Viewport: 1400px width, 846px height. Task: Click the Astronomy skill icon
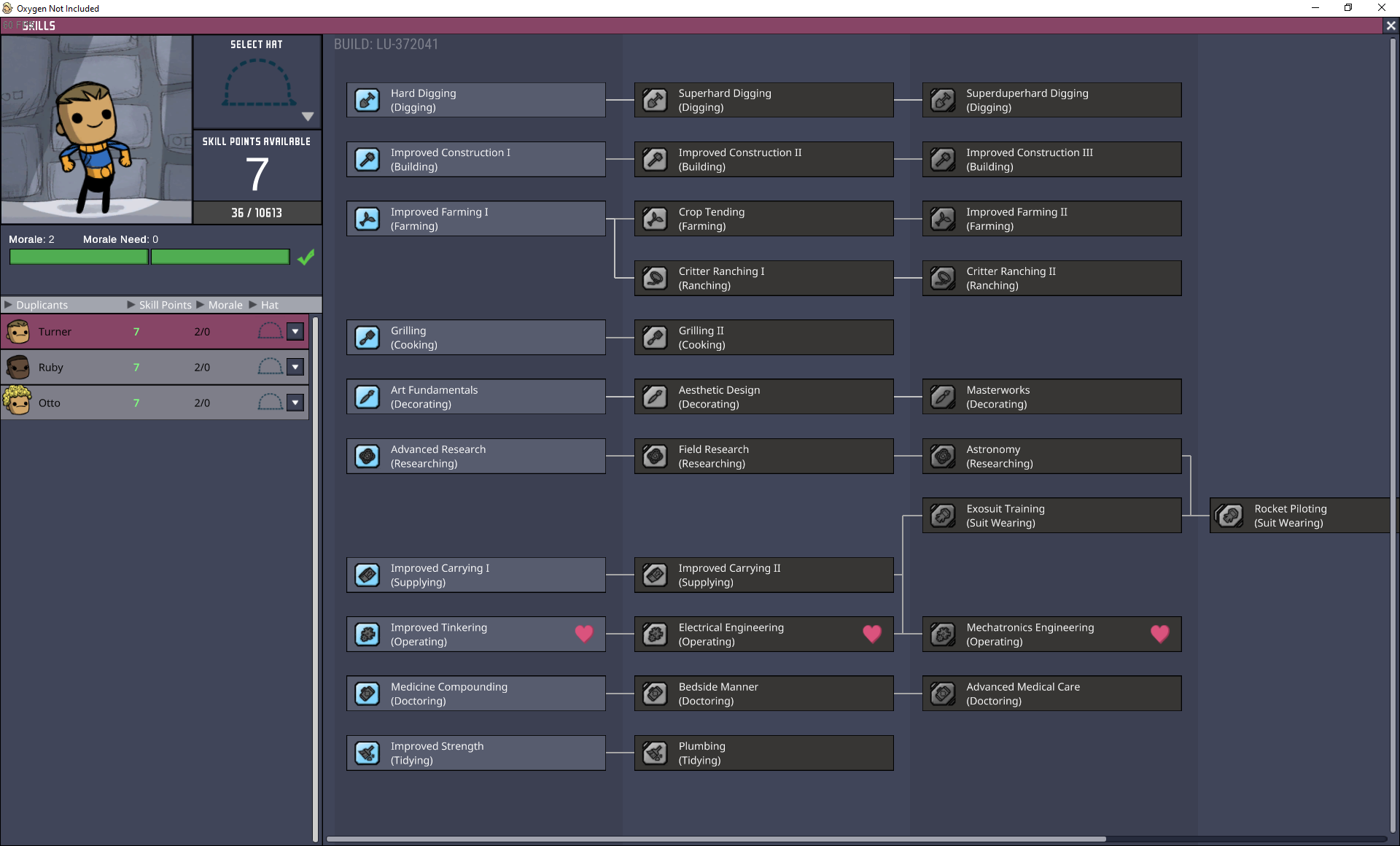943,457
